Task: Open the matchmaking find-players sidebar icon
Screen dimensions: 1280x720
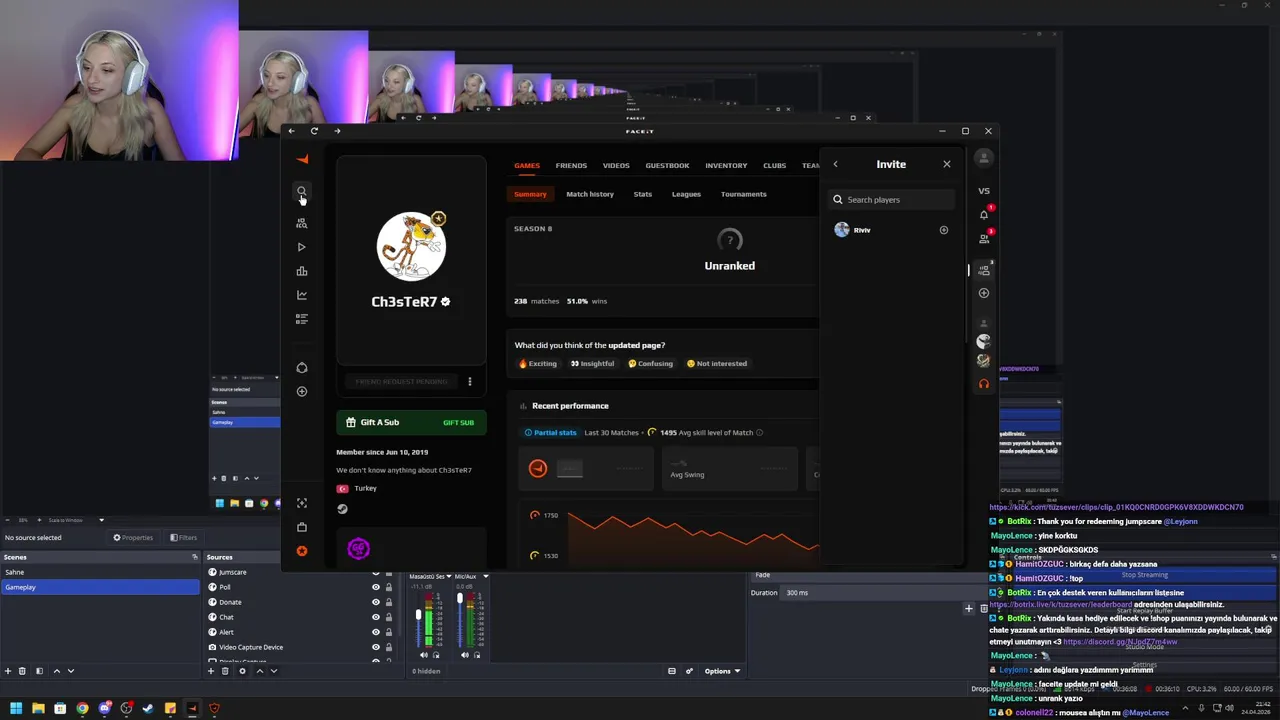Action: tap(301, 223)
